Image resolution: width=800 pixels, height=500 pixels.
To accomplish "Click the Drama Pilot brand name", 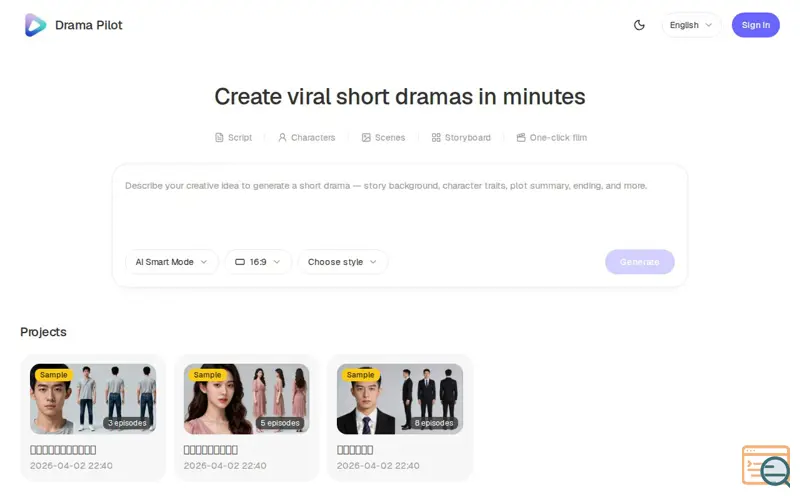I will (x=89, y=25).
